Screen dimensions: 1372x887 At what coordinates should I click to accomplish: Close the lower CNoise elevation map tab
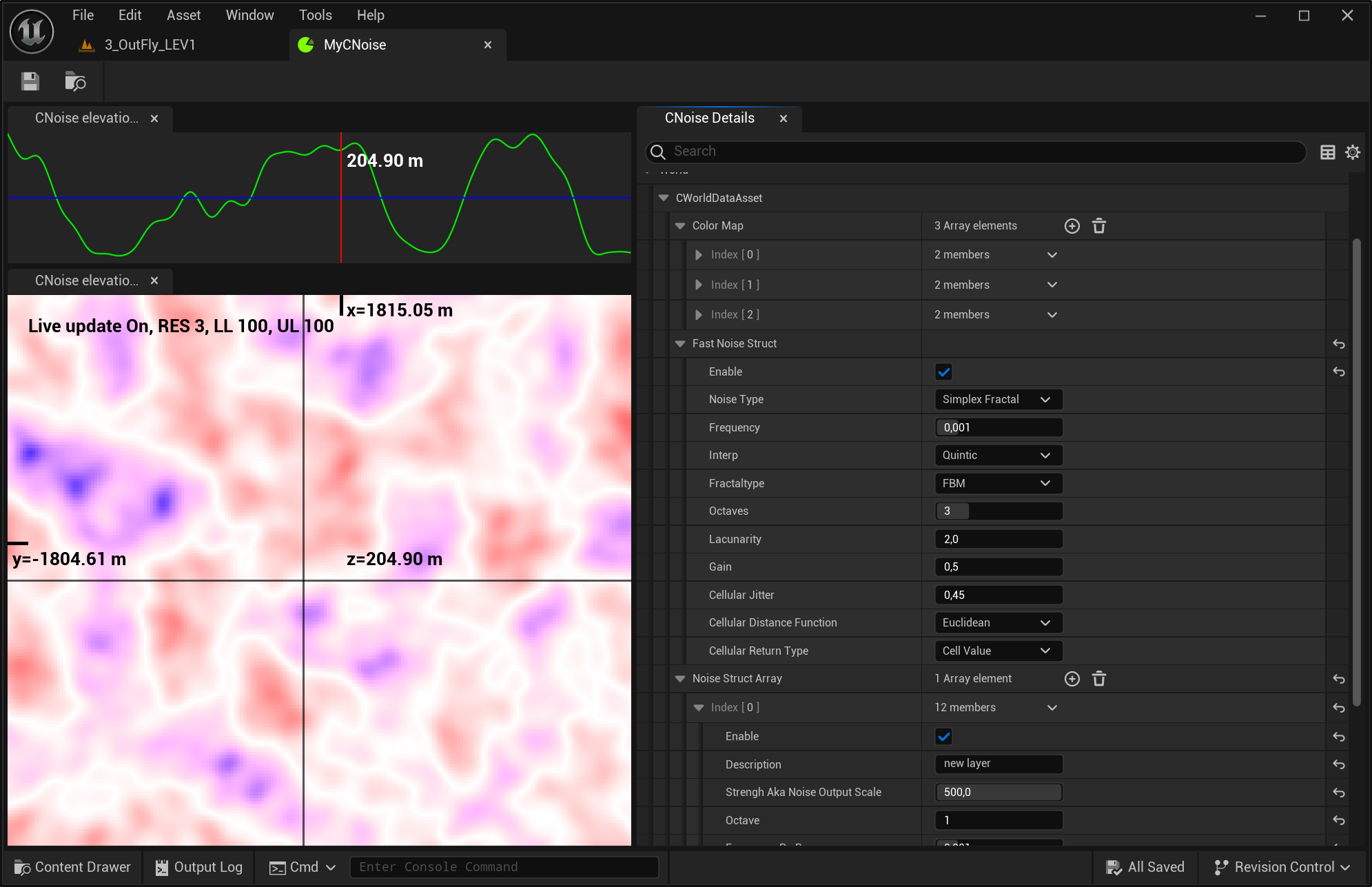coord(154,281)
